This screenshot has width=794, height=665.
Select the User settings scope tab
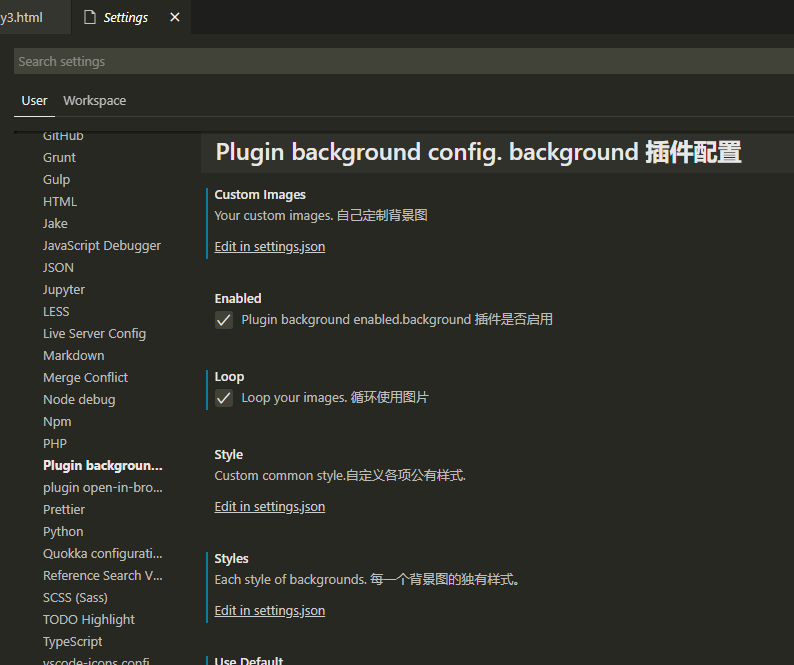point(34,101)
